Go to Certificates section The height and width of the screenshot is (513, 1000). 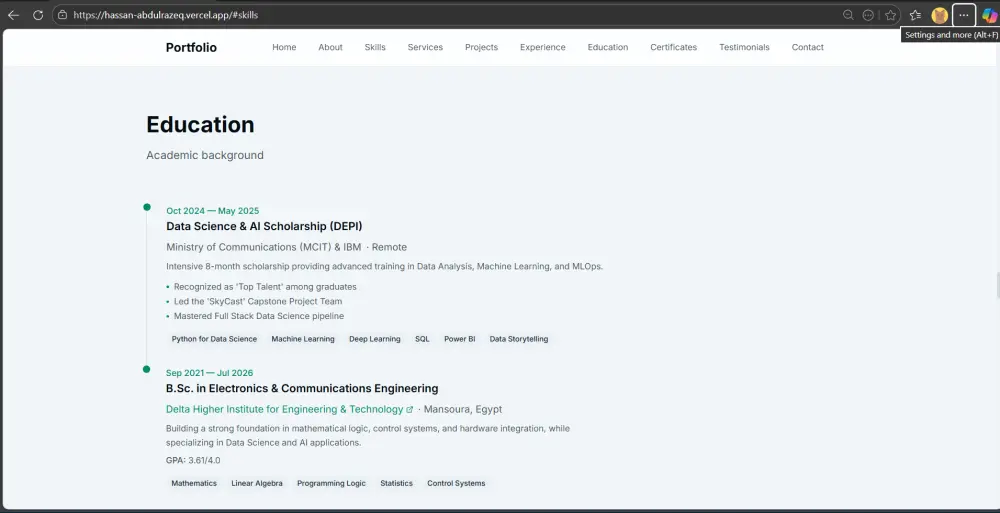click(x=673, y=47)
